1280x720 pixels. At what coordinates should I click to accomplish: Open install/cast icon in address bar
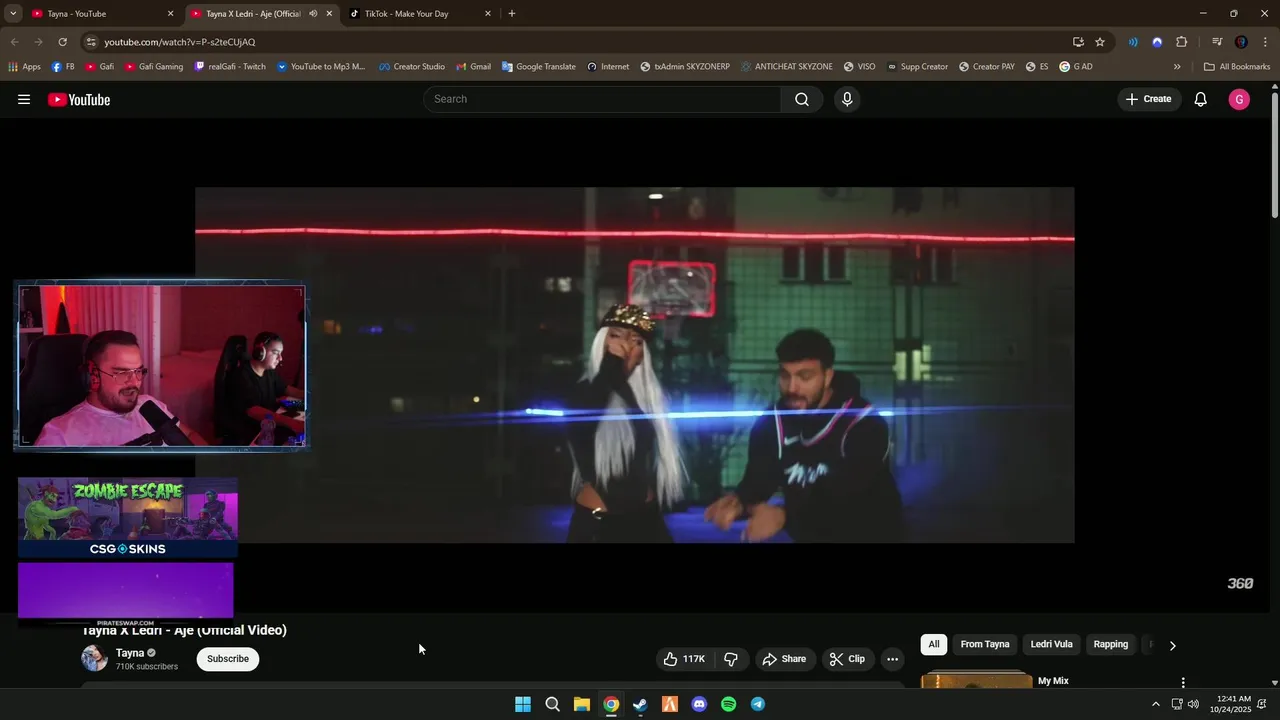click(1078, 42)
